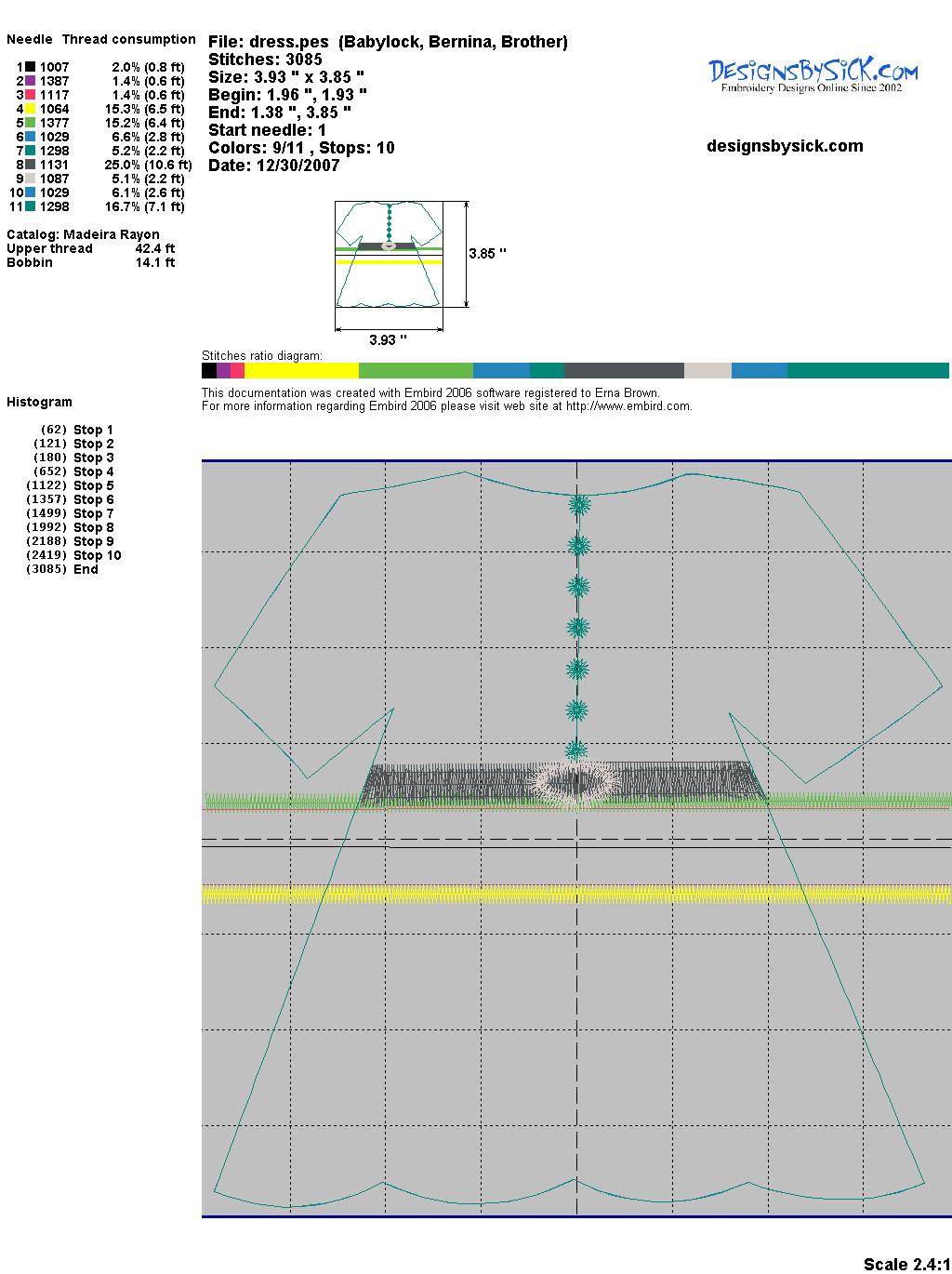Select Stop 1 in the histogram list
The height and width of the screenshot is (1274, 952).
(x=93, y=430)
